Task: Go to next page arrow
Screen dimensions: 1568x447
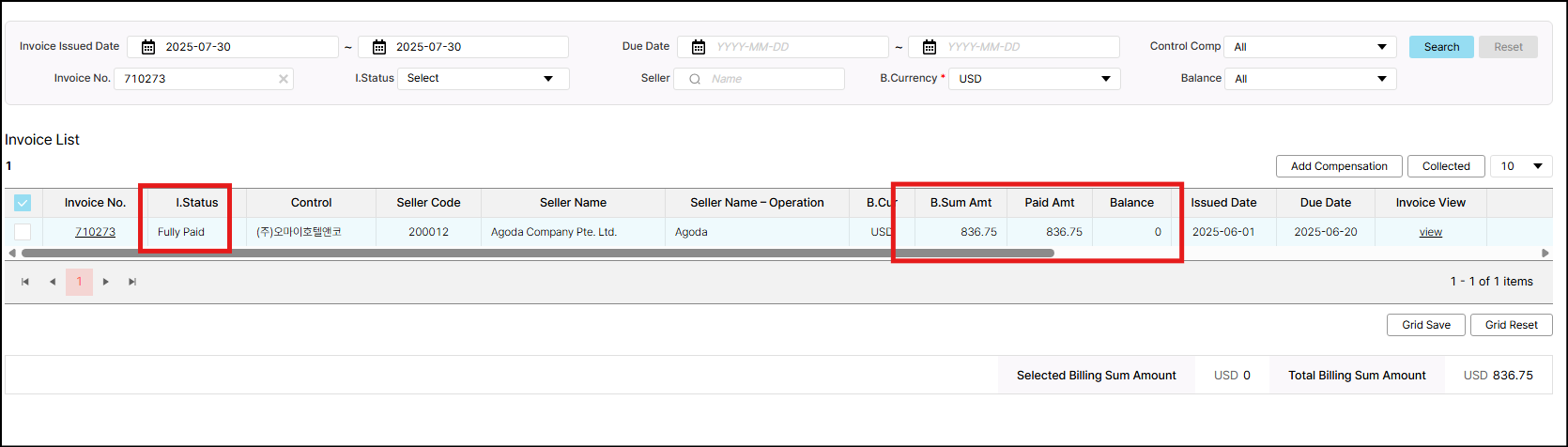Action: pos(106,282)
